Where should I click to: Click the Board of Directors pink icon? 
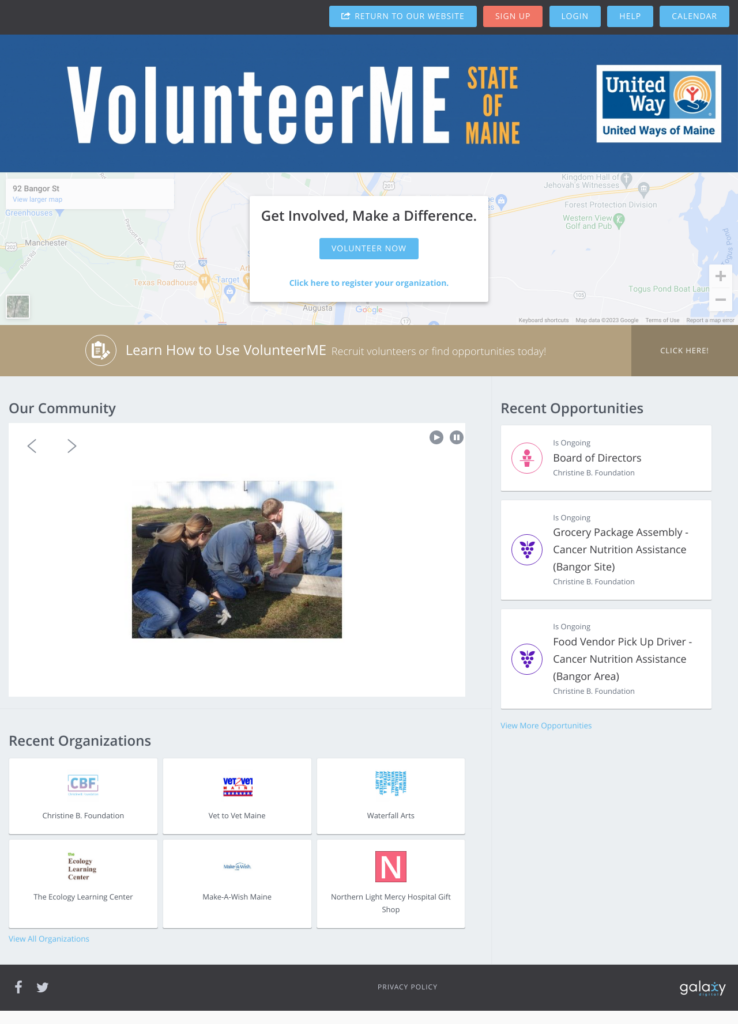pyautogui.click(x=526, y=458)
